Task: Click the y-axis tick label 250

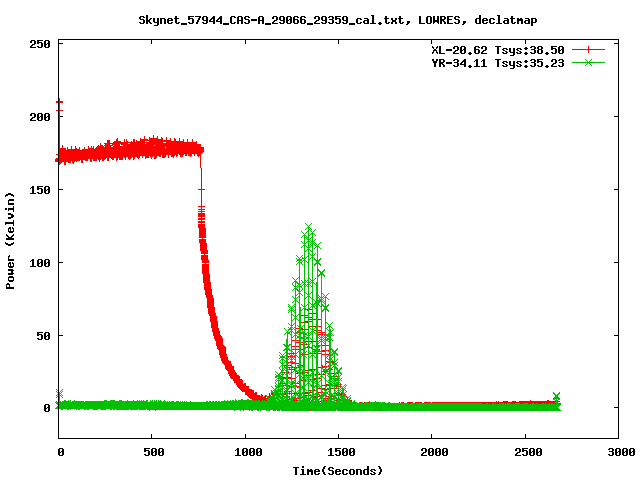Action: pyautogui.click(x=40, y=44)
